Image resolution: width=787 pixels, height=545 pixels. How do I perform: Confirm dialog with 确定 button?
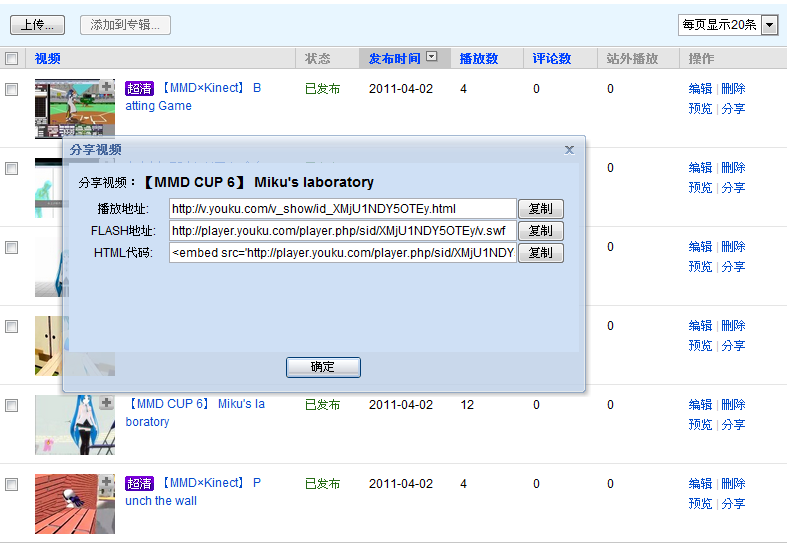click(x=323, y=367)
